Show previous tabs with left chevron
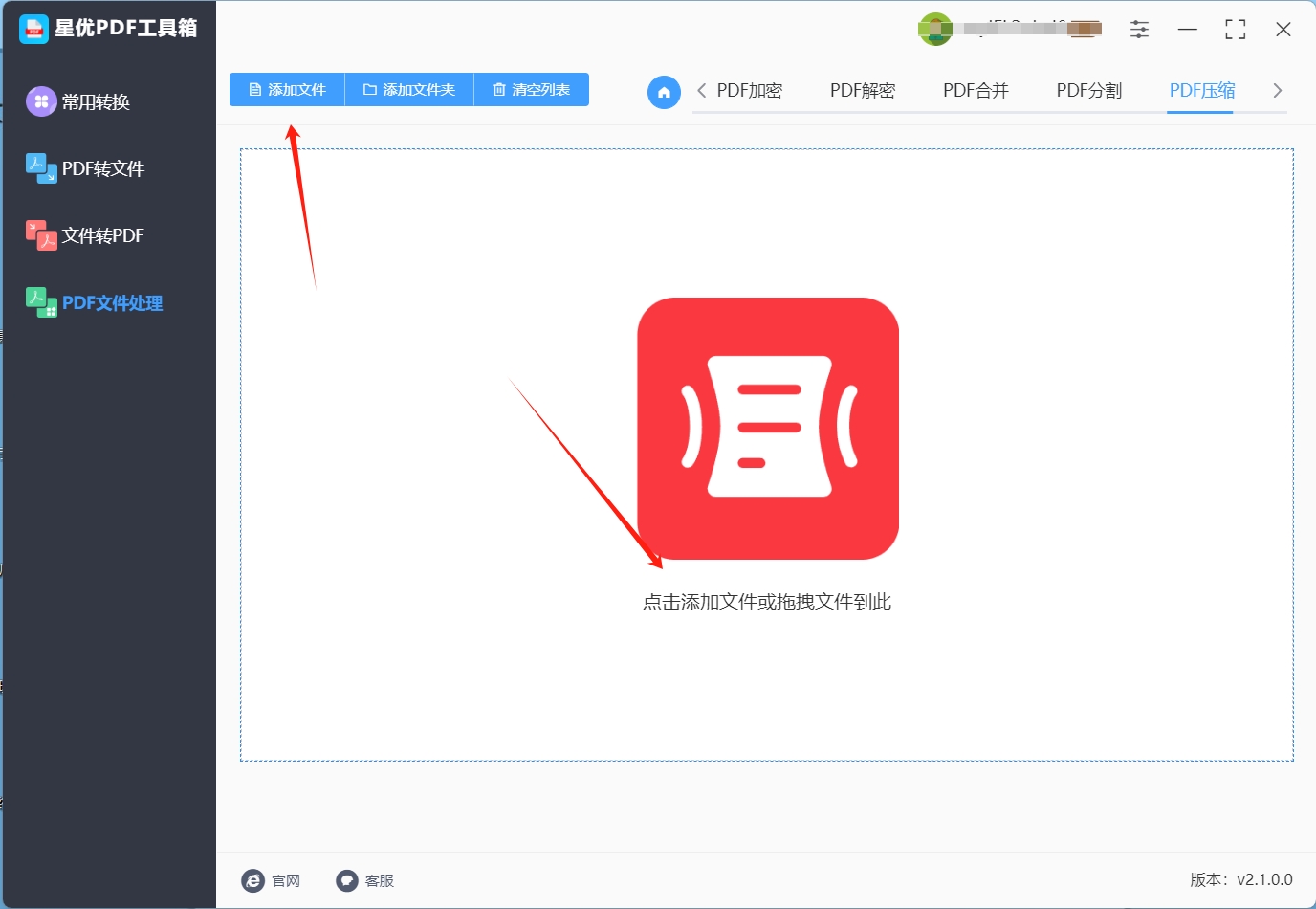The width and height of the screenshot is (1316, 909). pos(702,90)
